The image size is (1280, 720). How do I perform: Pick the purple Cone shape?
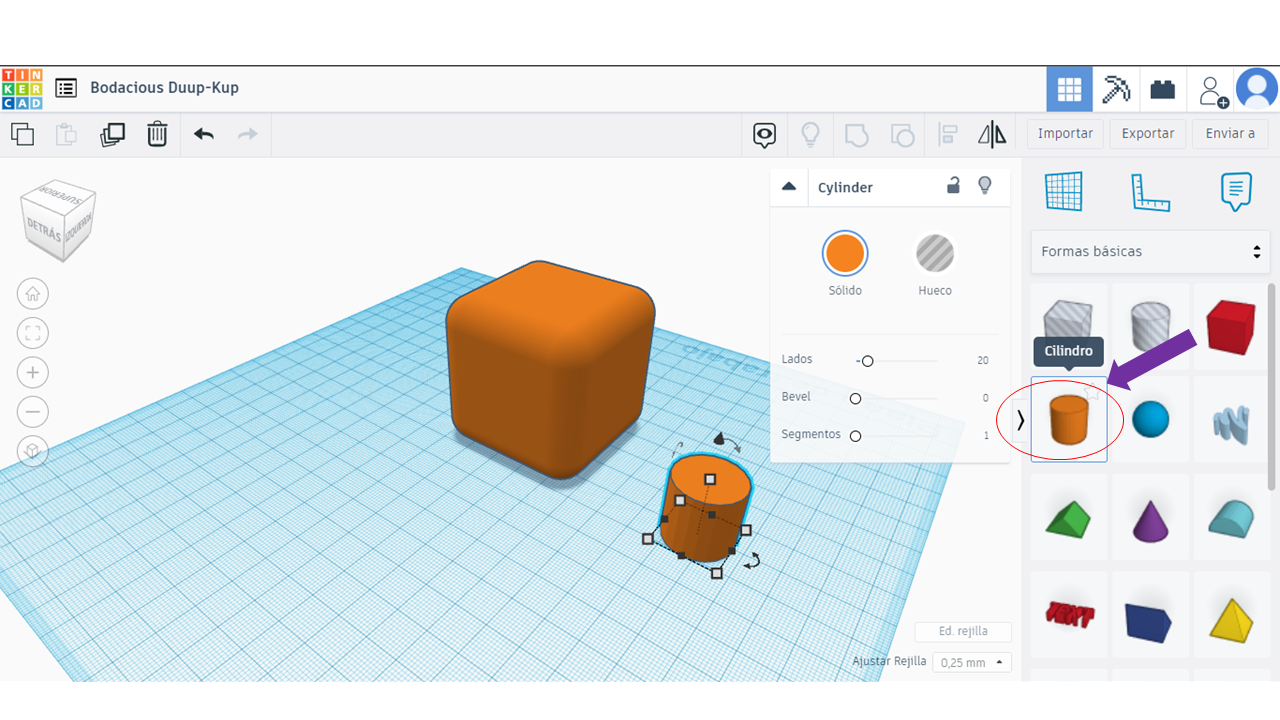1150,518
